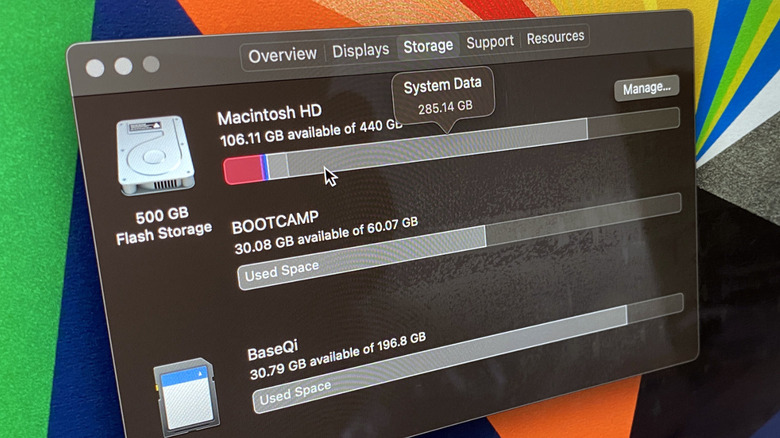Go to the Support tab
The image size is (780, 438).
[x=490, y=42]
